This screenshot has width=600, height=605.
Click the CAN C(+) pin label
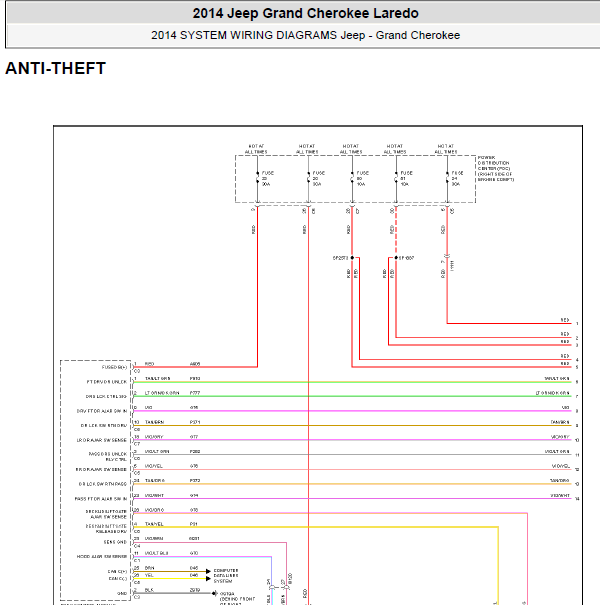[x=117, y=571]
